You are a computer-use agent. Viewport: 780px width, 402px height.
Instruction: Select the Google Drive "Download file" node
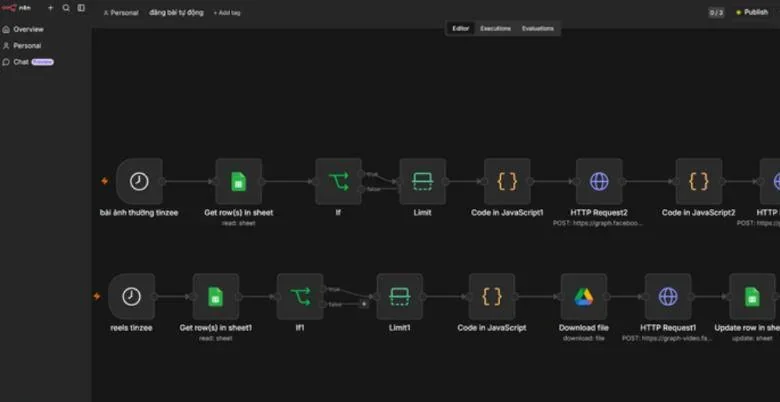[x=584, y=297]
